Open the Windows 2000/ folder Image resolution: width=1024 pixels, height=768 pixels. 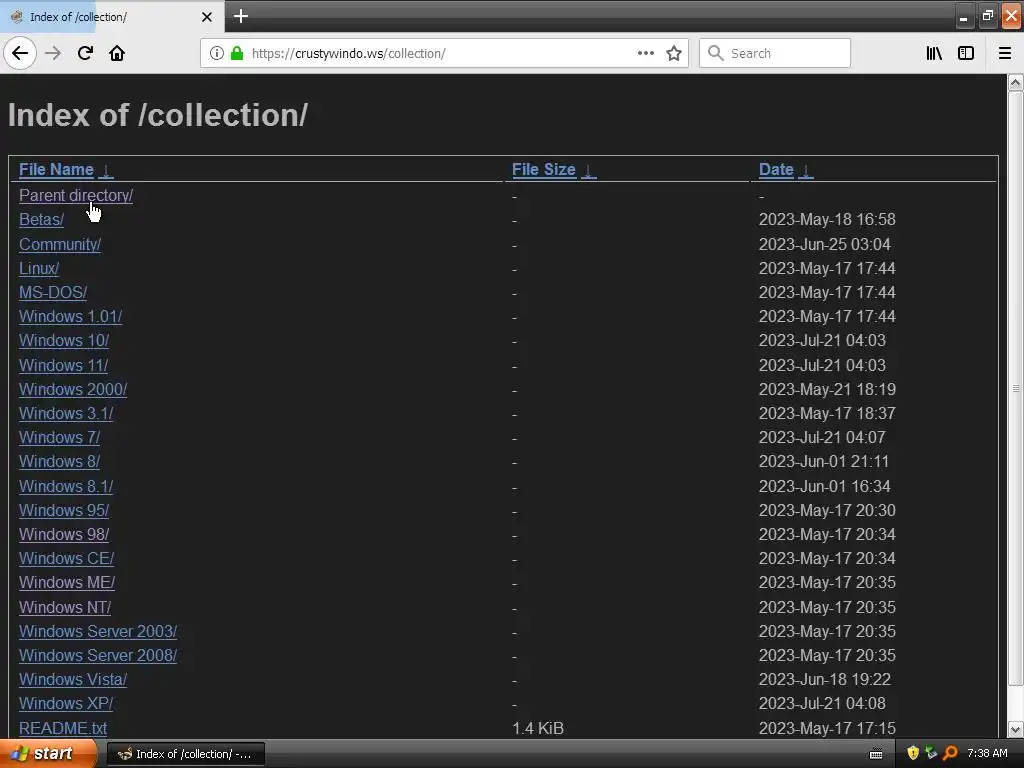(x=73, y=389)
